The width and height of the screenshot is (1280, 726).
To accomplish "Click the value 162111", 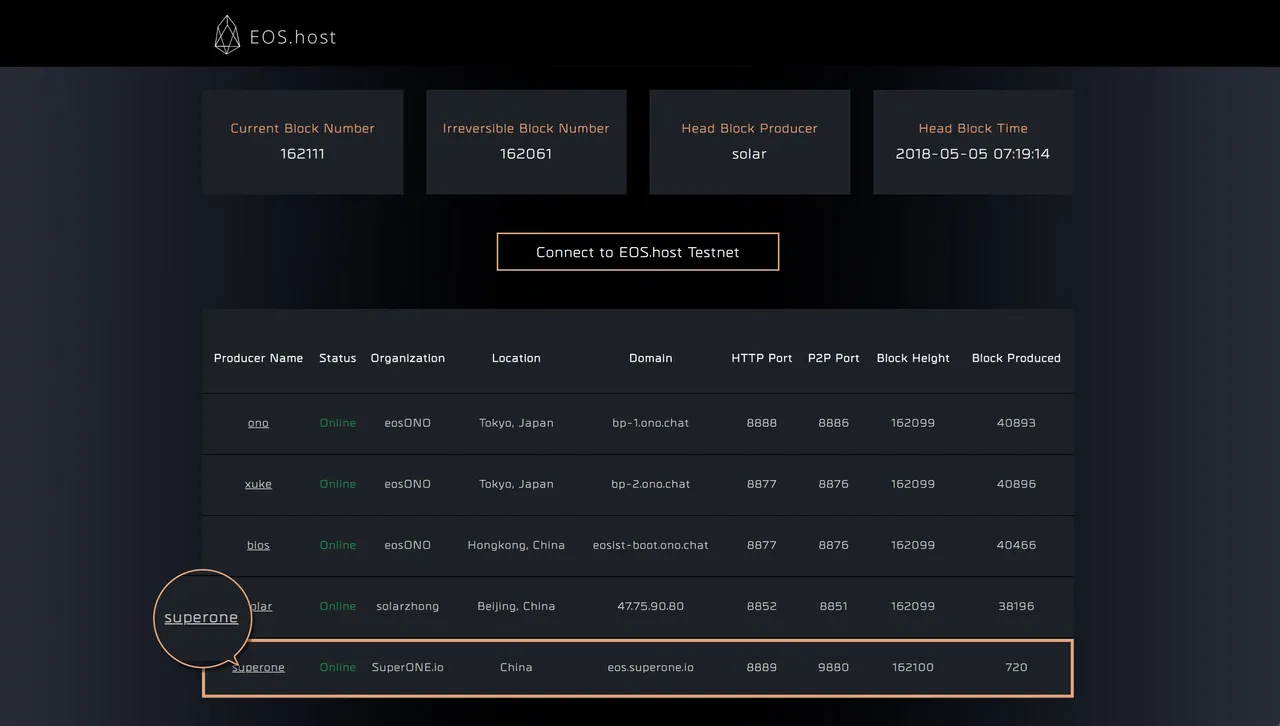I will (x=303, y=154).
